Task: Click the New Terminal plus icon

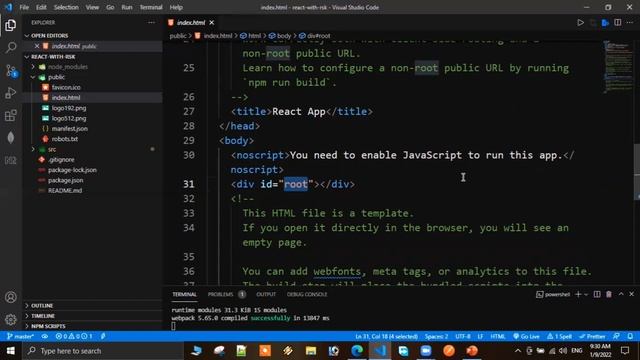Action: pos(578,294)
